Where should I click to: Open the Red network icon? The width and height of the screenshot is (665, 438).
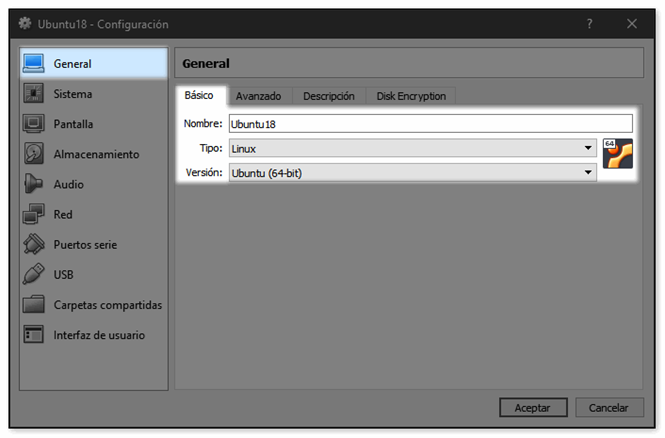pos(34,214)
